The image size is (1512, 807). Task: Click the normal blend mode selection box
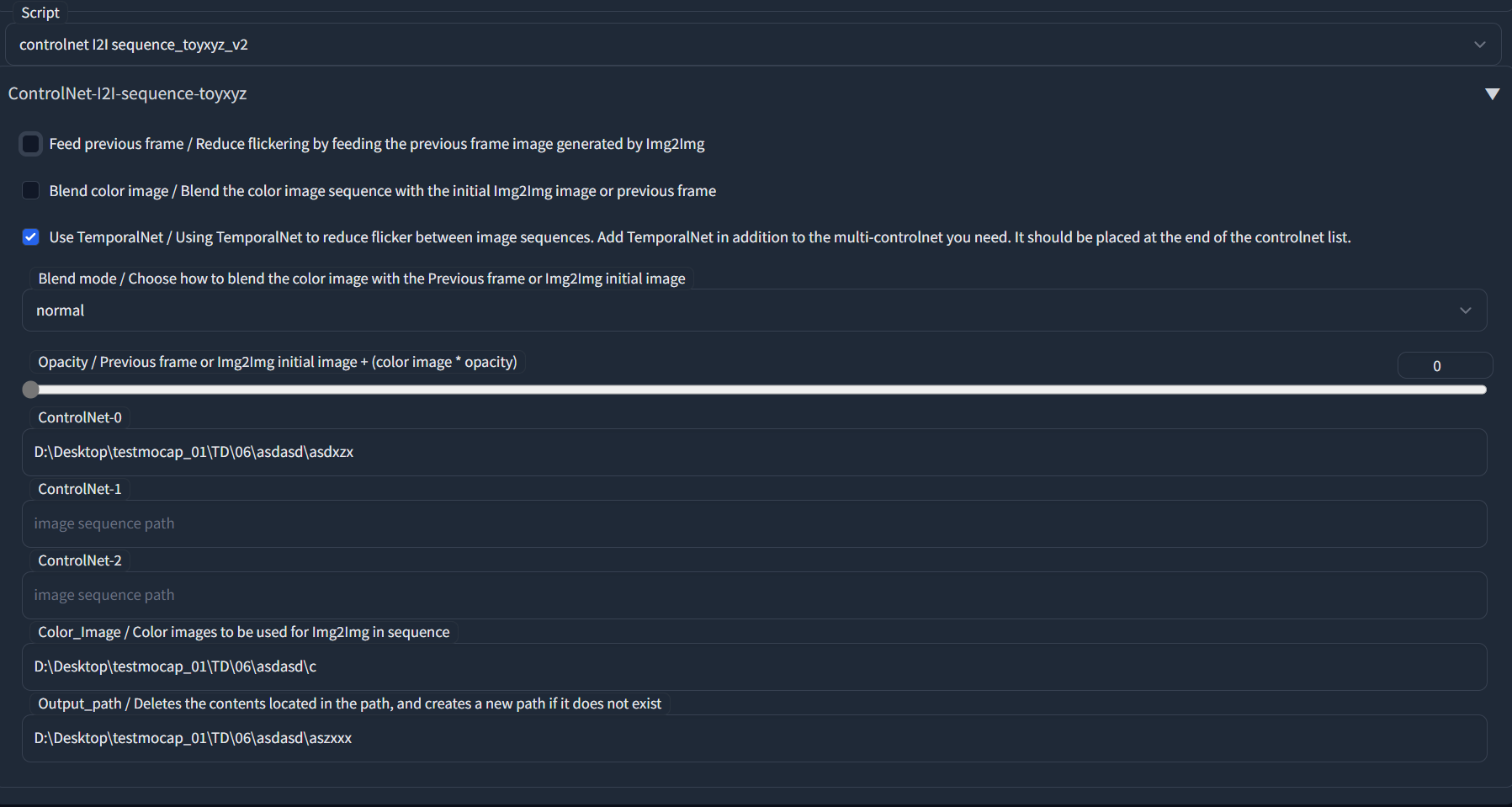(740, 311)
